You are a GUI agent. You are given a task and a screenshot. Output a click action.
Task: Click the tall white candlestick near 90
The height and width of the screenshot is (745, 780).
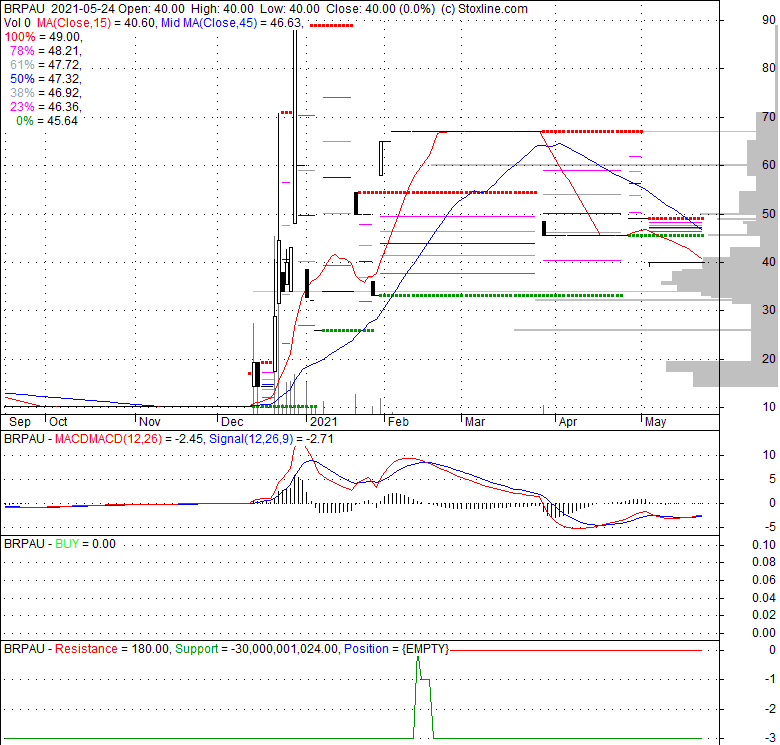tap(295, 127)
